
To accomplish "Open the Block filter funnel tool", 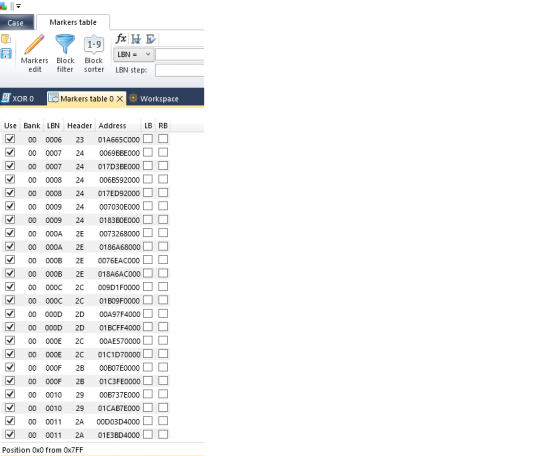I will 65,53.
